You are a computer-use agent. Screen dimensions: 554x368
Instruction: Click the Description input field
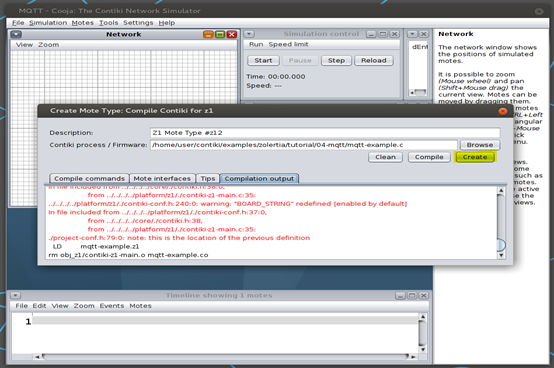click(x=325, y=133)
